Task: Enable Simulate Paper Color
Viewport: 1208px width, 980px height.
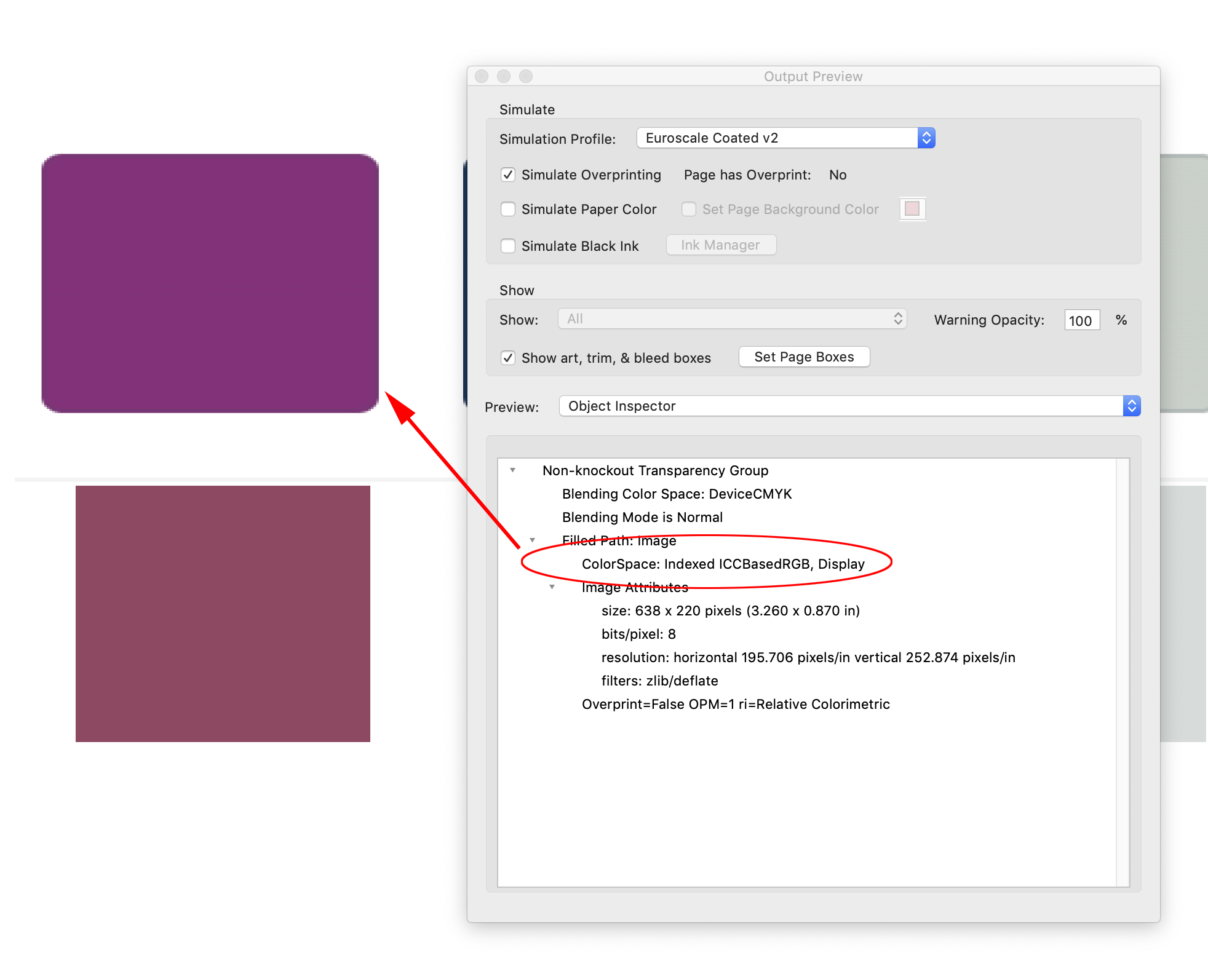Action: point(508,209)
